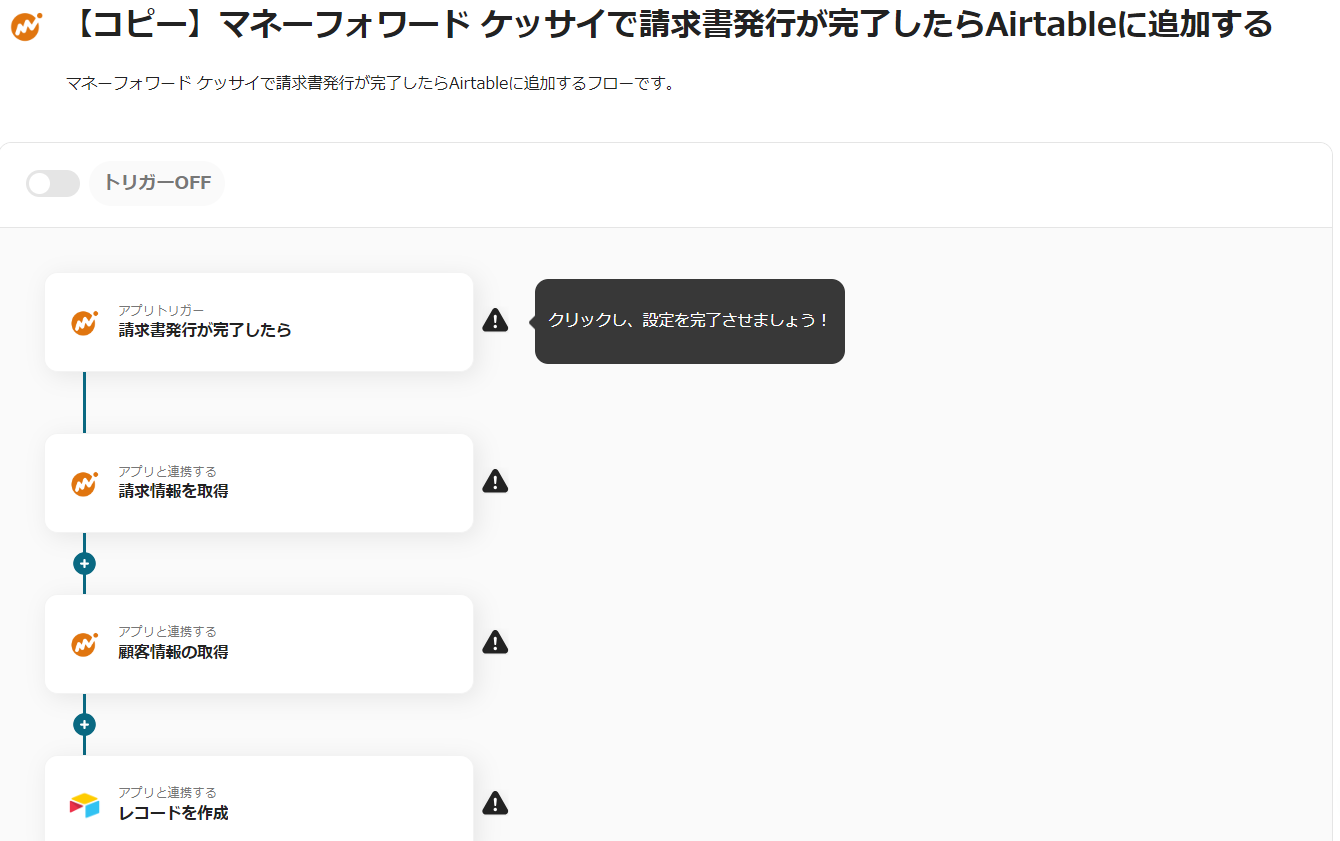
Task: Click the warning icon next to 請求情報を取得
Action: point(495,481)
